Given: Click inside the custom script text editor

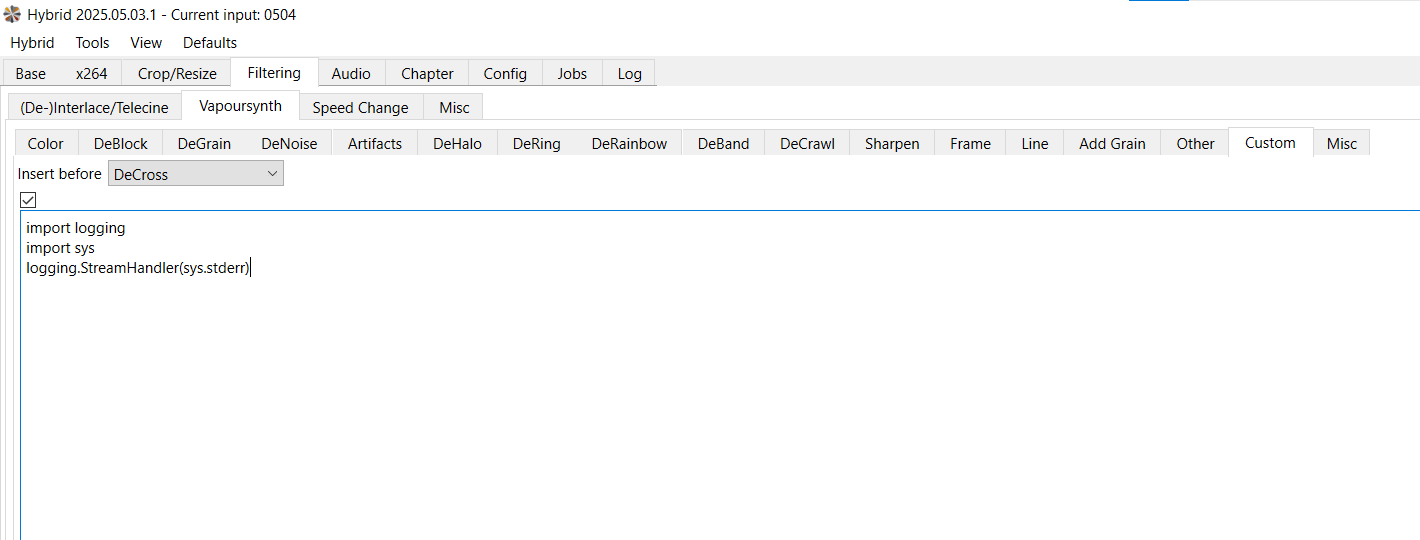Looking at the screenshot, I should pyautogui.click(x=700, y=400).
